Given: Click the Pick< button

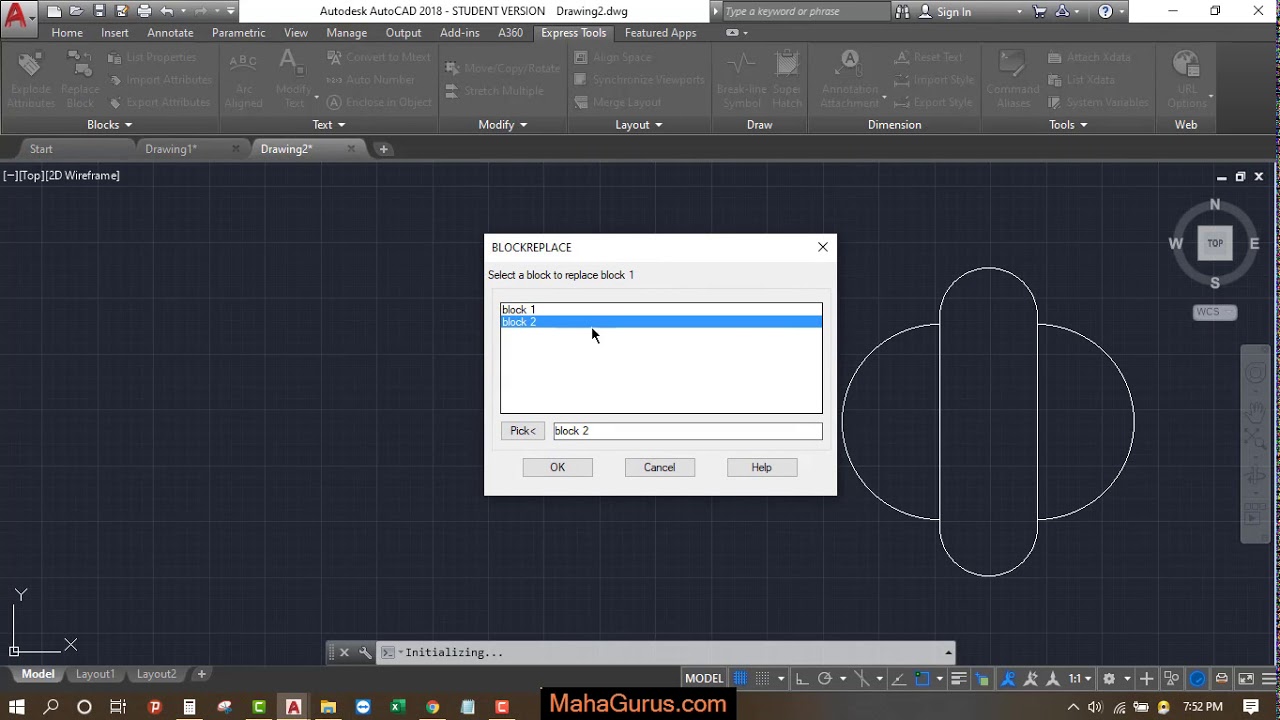Looking at the screenshot, I should click(523, 431).
